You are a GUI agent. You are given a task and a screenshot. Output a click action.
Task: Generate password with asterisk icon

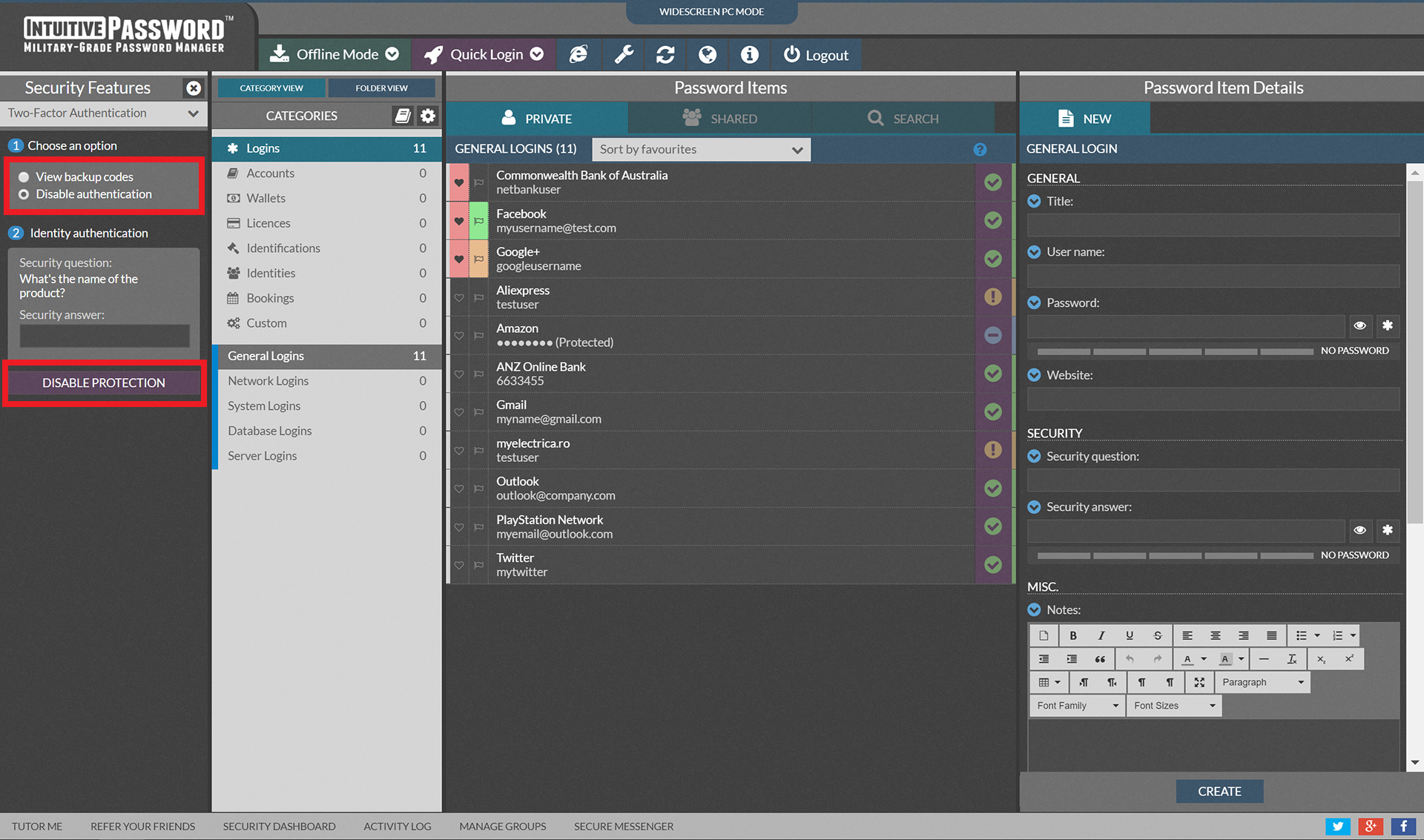pyautogui.click(x=1388, y=325)
